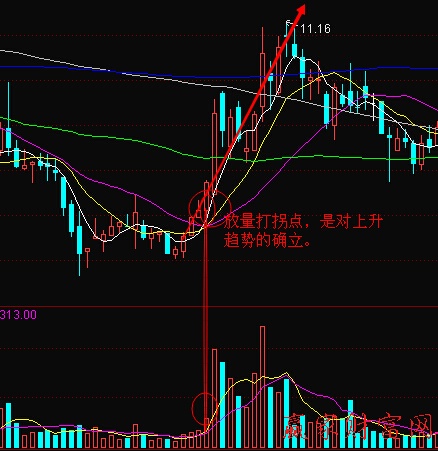Click the 313.00 volume indicator label
Image resolution: width=438 pixels, height=451 pixels.
click(18, 315)
